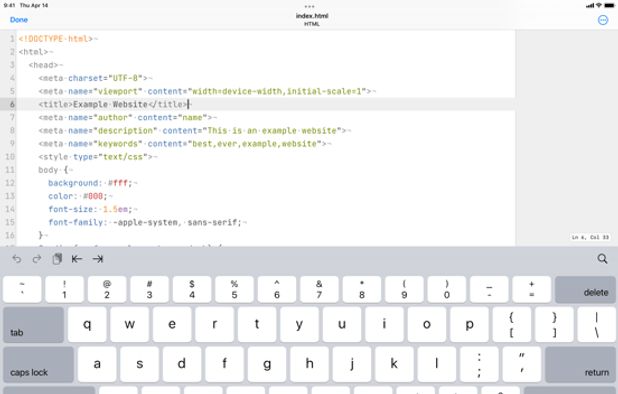618x394 pixels.
Task: Tap the "background: #fff;" CSS line
Action: (x=90, y=183)
